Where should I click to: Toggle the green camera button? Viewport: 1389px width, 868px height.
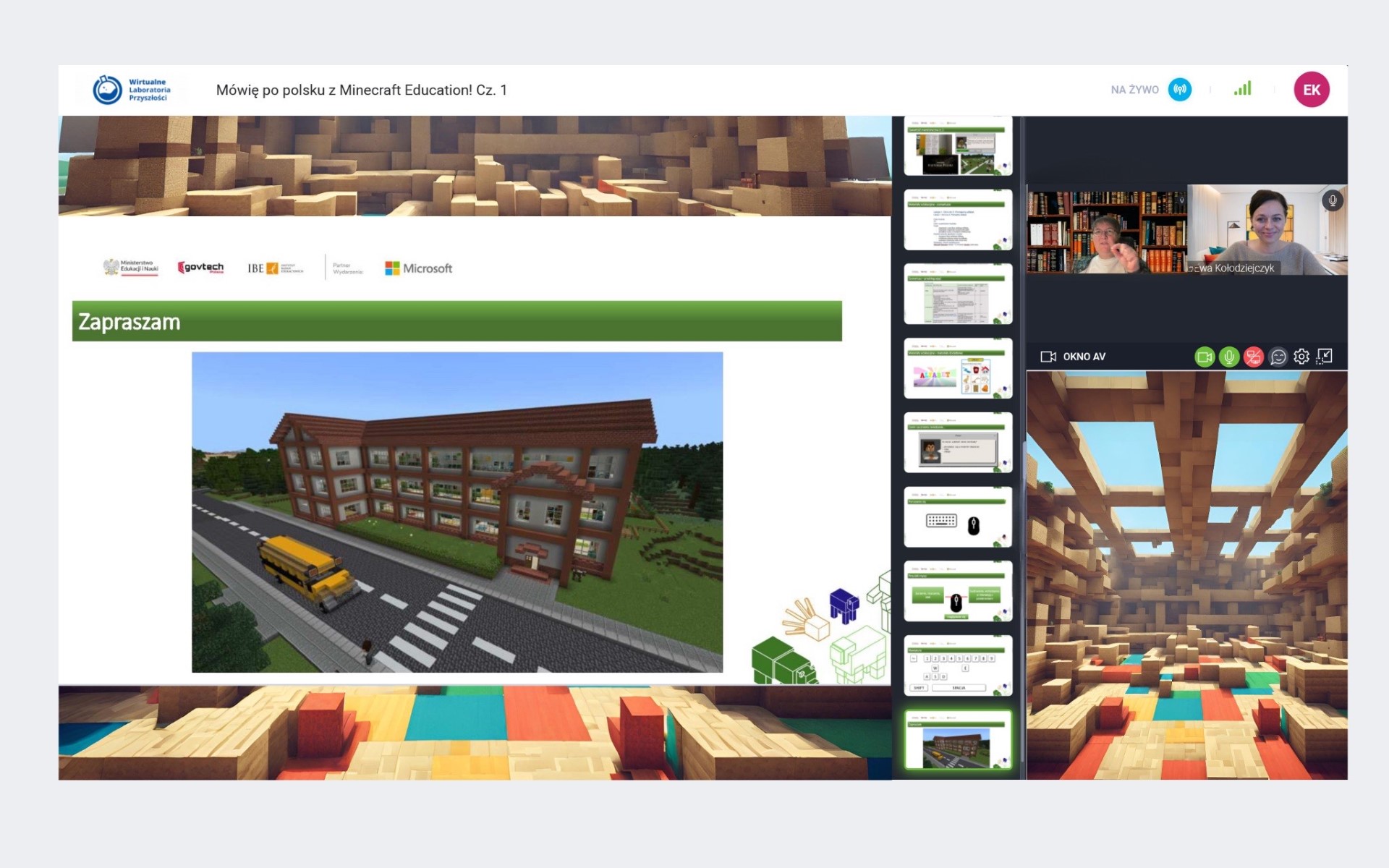click(x=1205, y=357)
